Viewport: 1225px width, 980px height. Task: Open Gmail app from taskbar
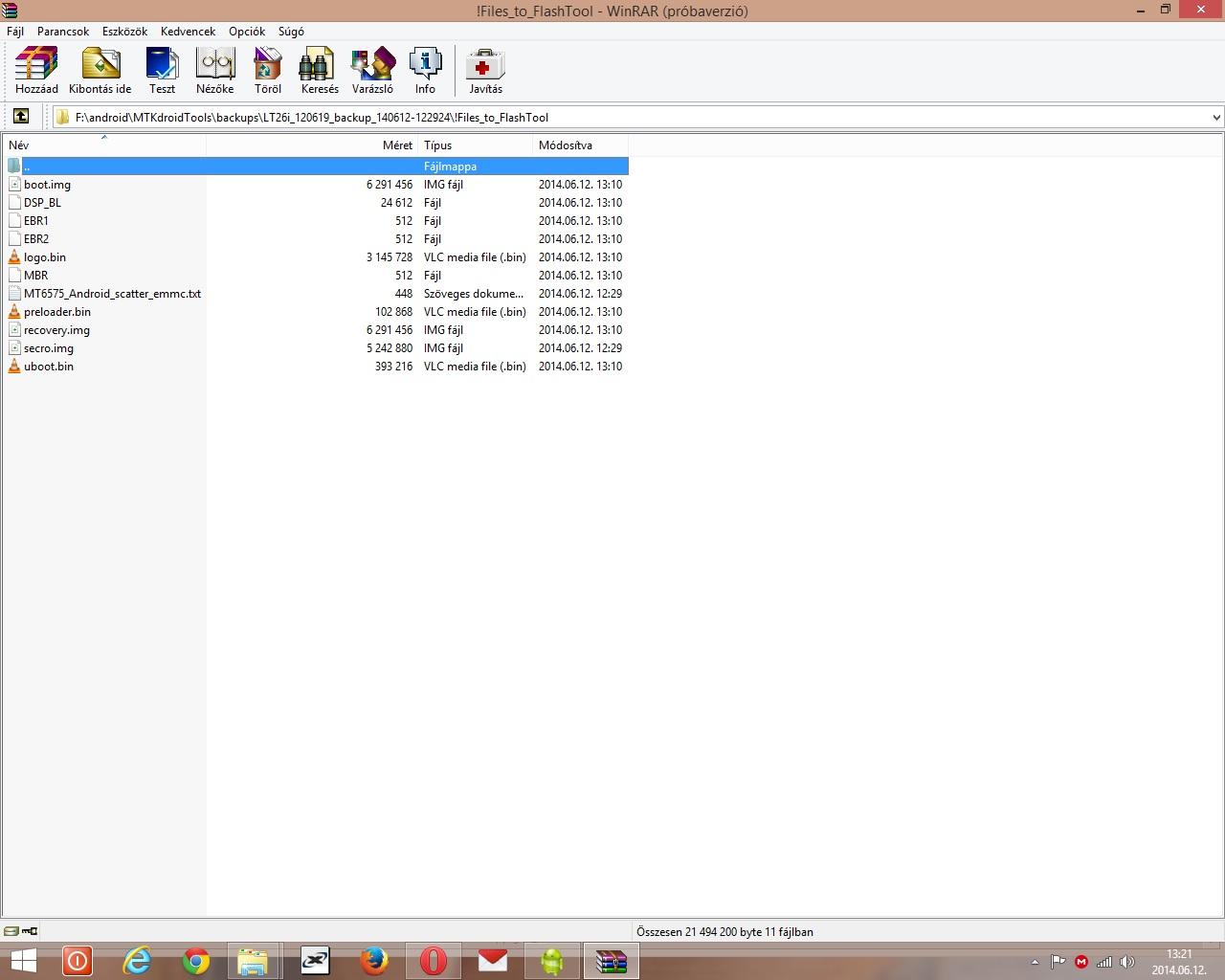493,961
